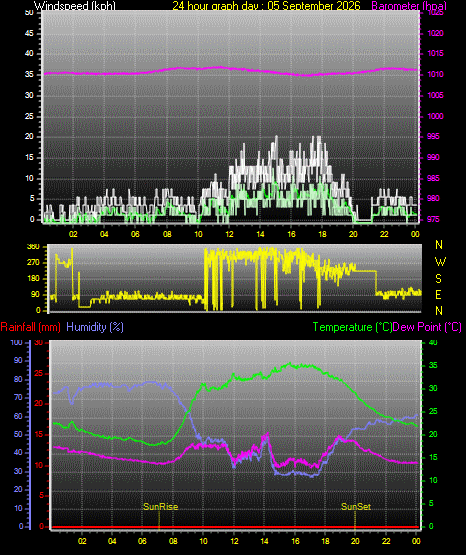Click the Windspeed (kph) axis title

coord(75,6)
